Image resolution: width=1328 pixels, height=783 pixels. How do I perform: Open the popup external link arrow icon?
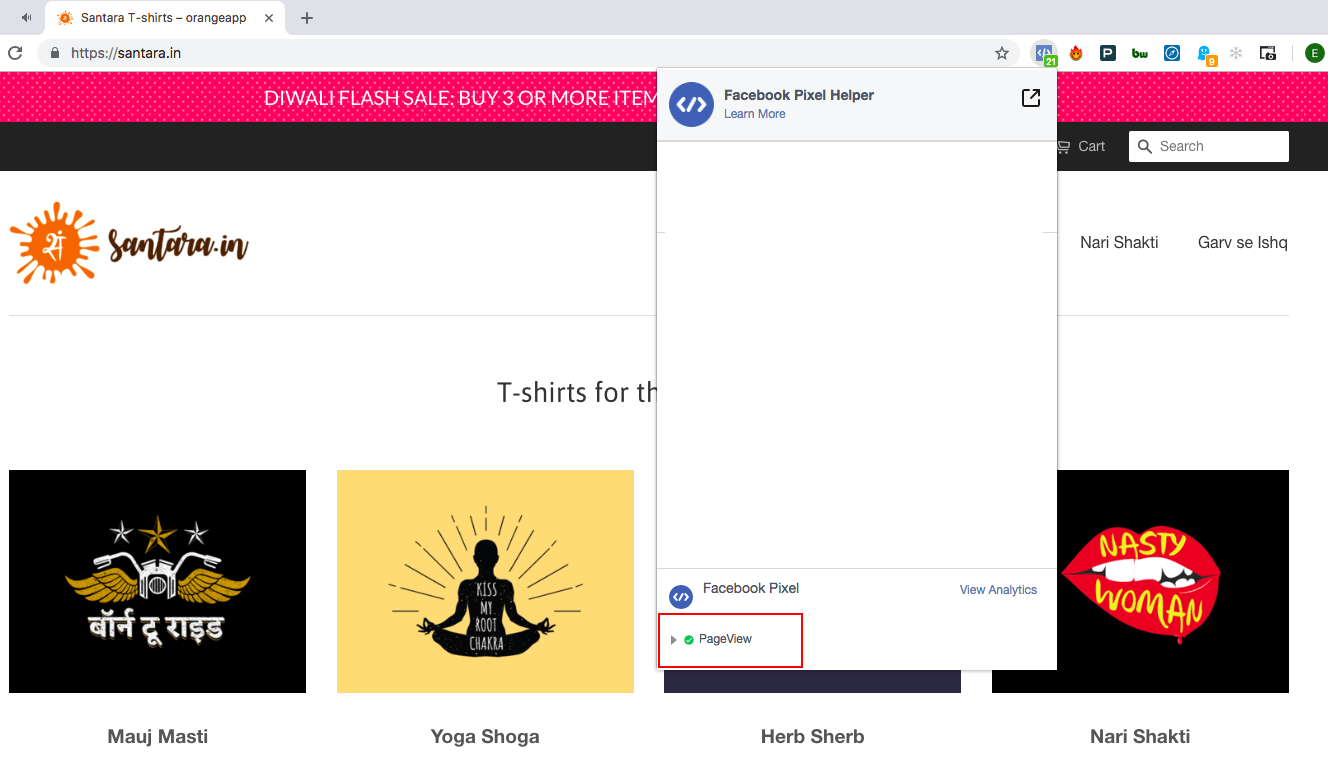pyautogui.click(x=1030, y=98)
